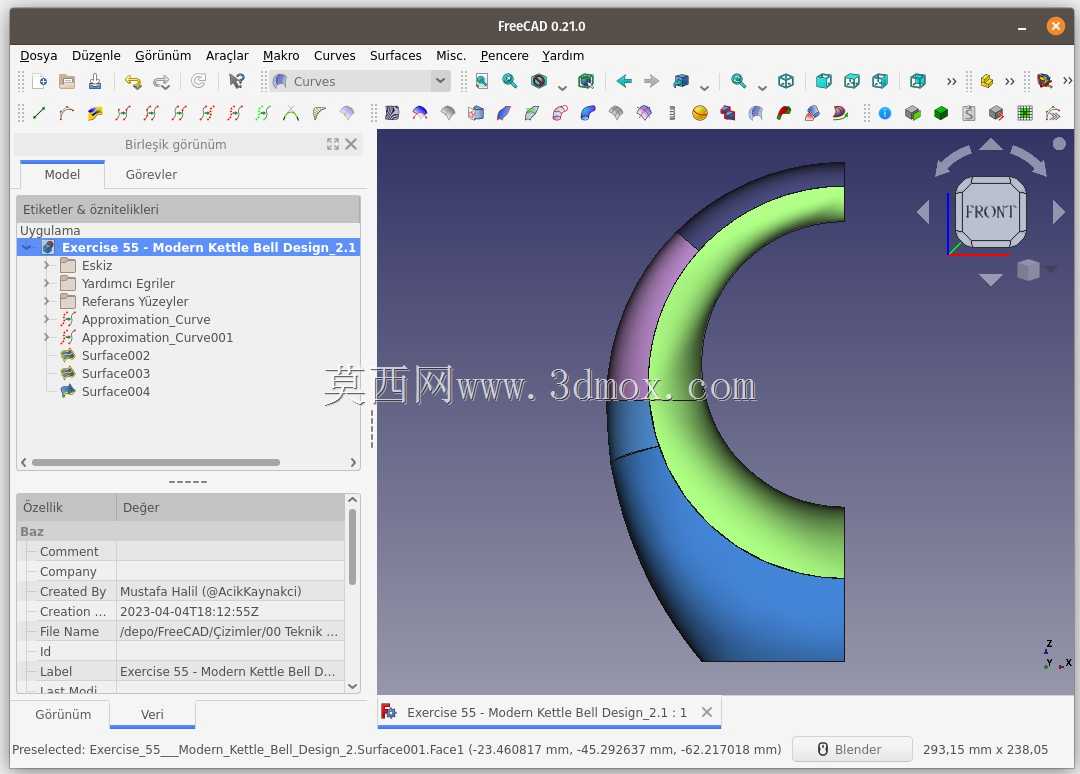The image size is (1080, 774).
Task: Open the Dosya menu
Action: (39, 55)
